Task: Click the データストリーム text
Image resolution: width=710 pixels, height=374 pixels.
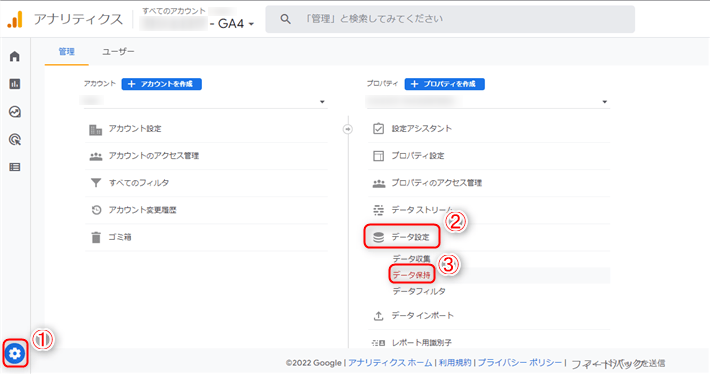Action: (422, 210)
